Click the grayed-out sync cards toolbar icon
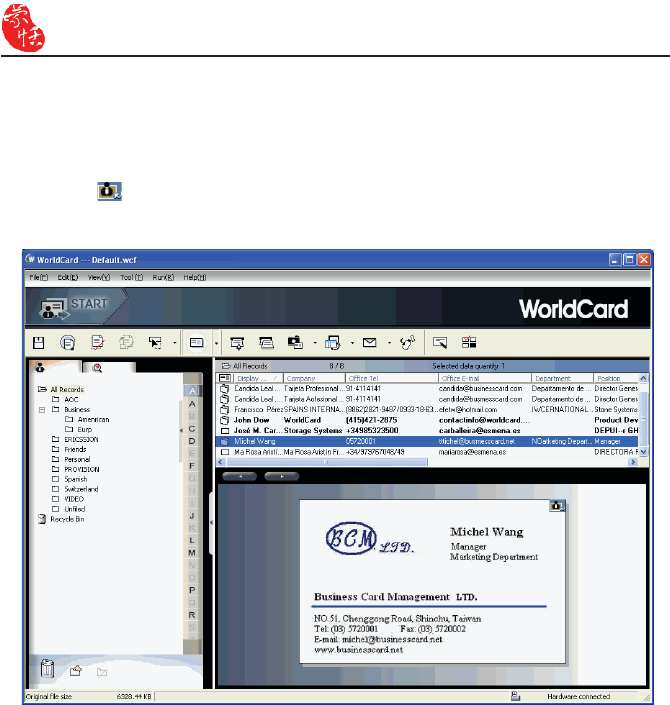Viewport: 670px width, 705px height. point(126,343)
